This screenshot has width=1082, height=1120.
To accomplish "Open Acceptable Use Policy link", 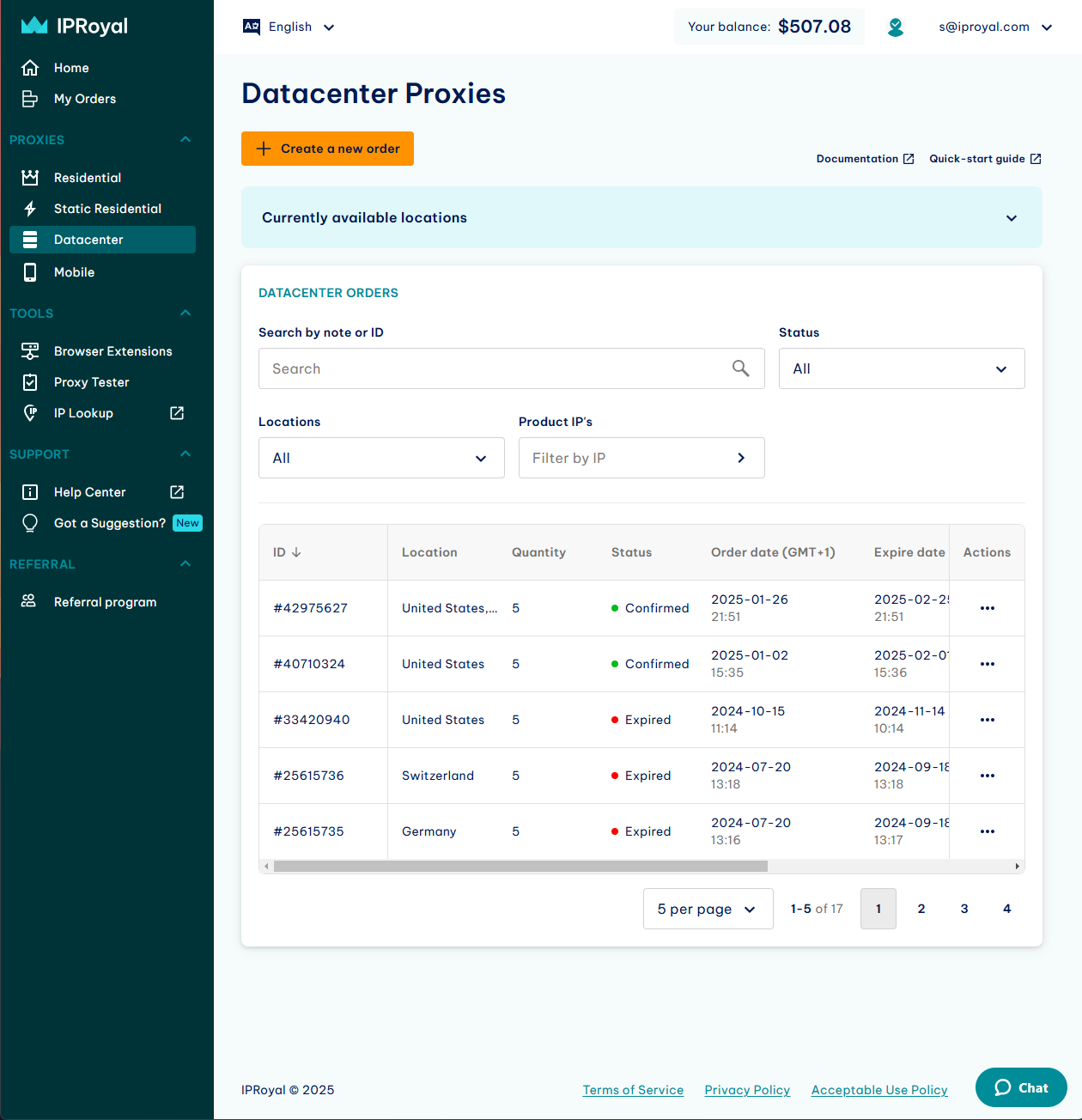I will 879,1090.
